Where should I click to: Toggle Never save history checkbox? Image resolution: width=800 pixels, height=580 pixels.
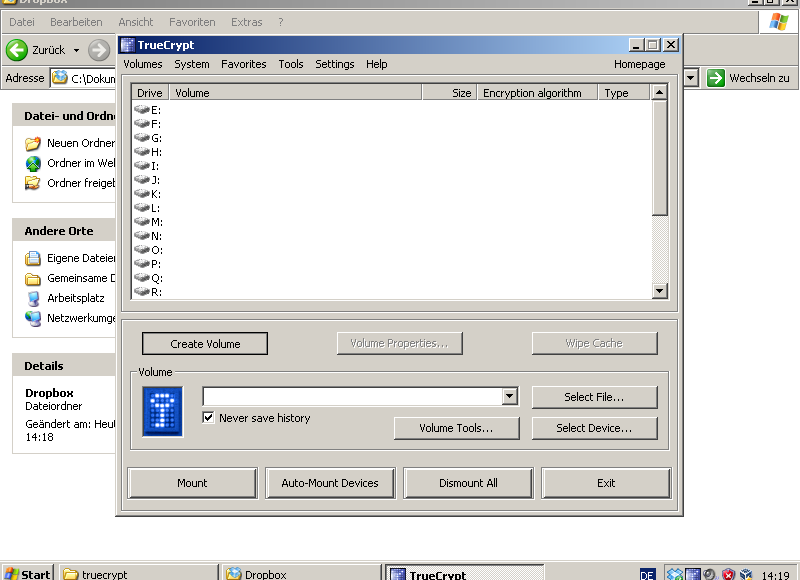point(209,418)
